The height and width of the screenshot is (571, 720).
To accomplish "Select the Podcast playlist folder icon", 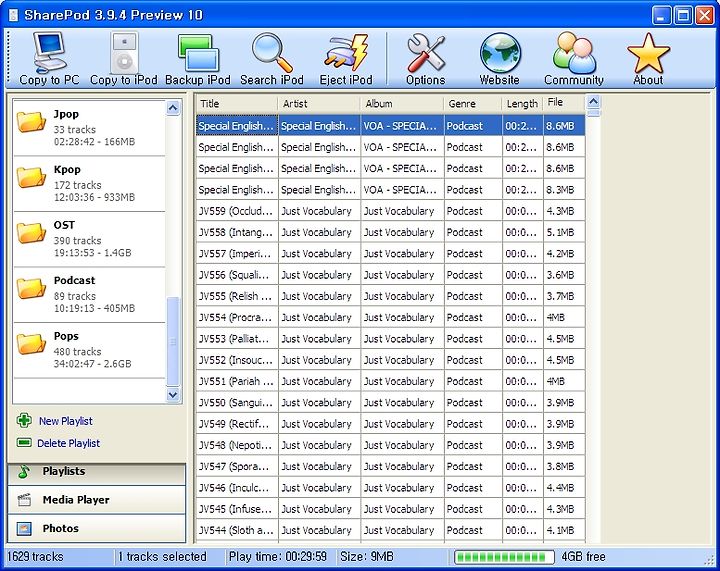I will pos(31,288).
